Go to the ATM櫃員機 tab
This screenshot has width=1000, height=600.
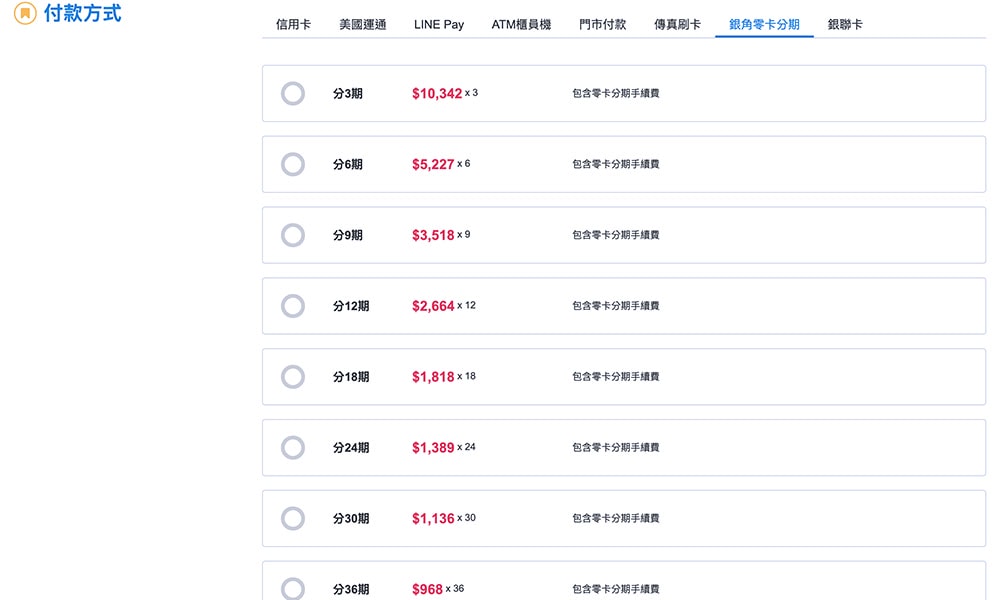(x=521, y=24)
